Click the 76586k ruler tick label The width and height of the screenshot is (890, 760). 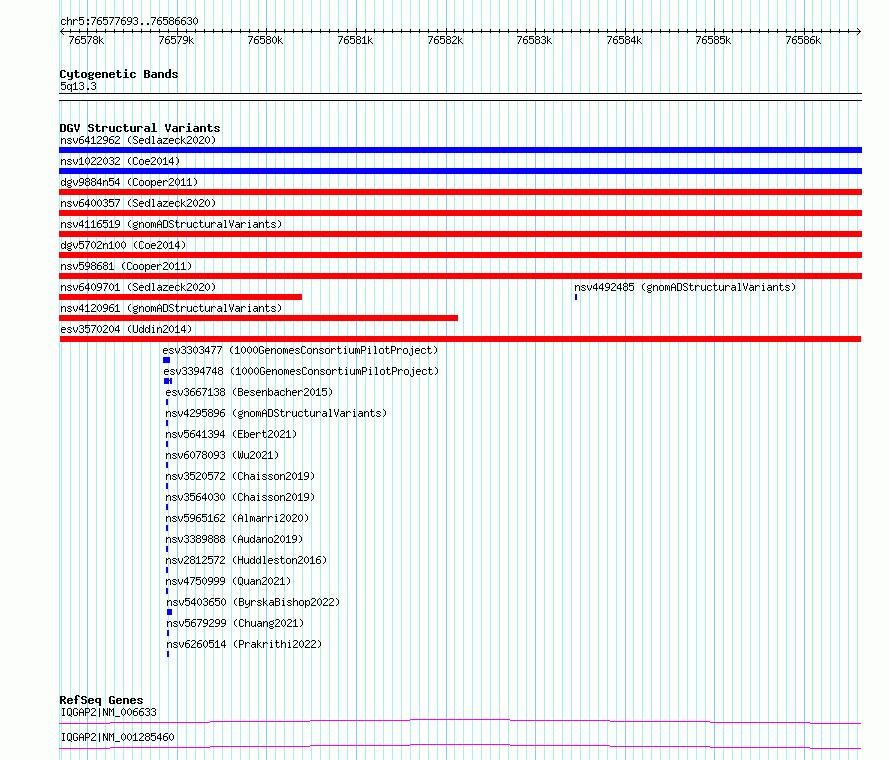coord(803,40)
